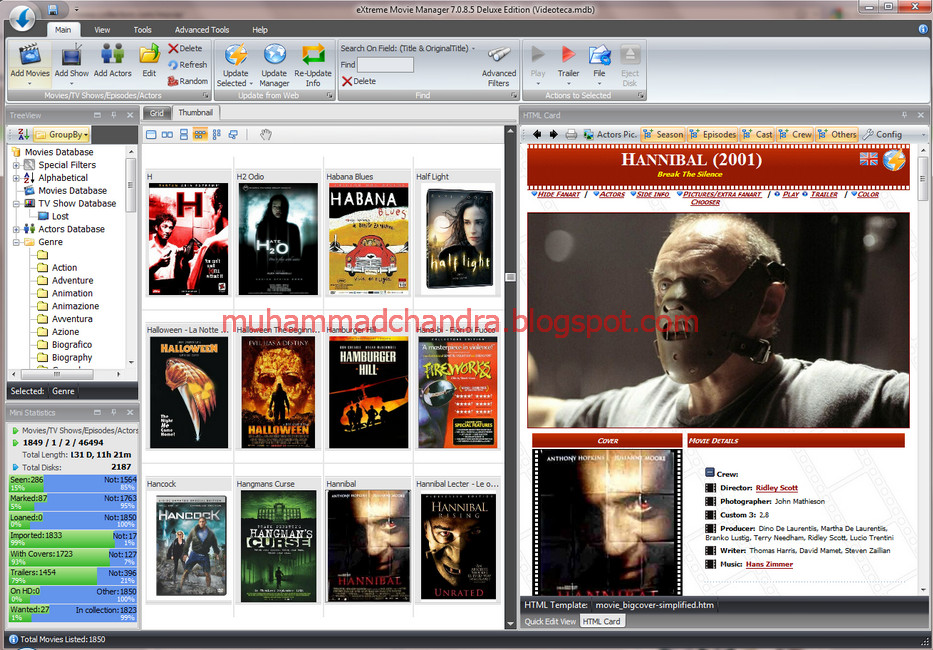Collapse the TV Show Database node
Screen dimensions: 933x650
click(16, 204)
